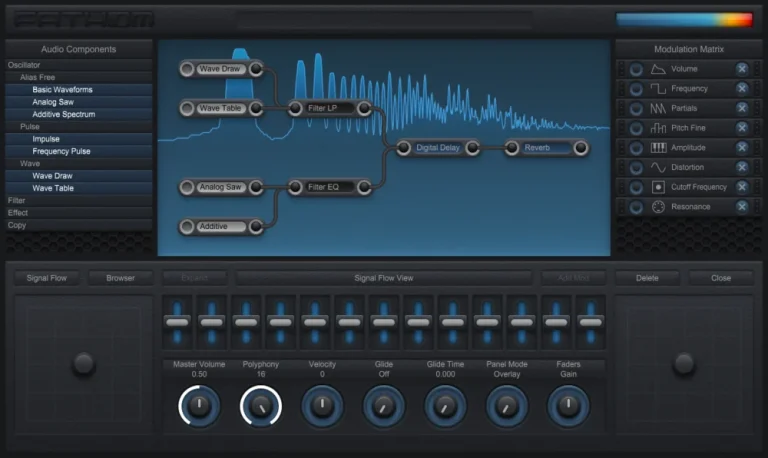768x458 pixels.
Task: Click the Close button
Action: 721,278
